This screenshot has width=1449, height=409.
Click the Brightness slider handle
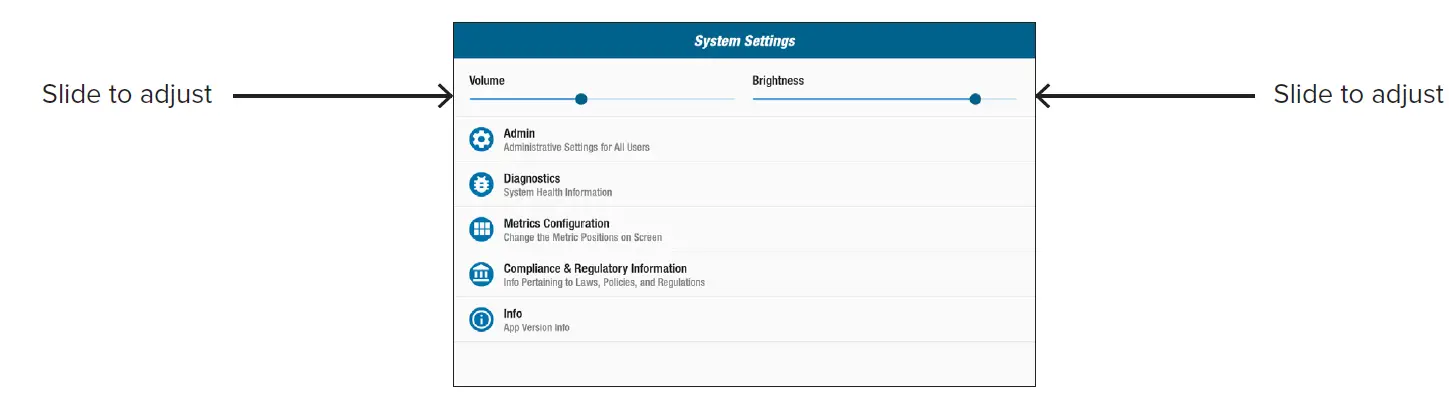975,99
